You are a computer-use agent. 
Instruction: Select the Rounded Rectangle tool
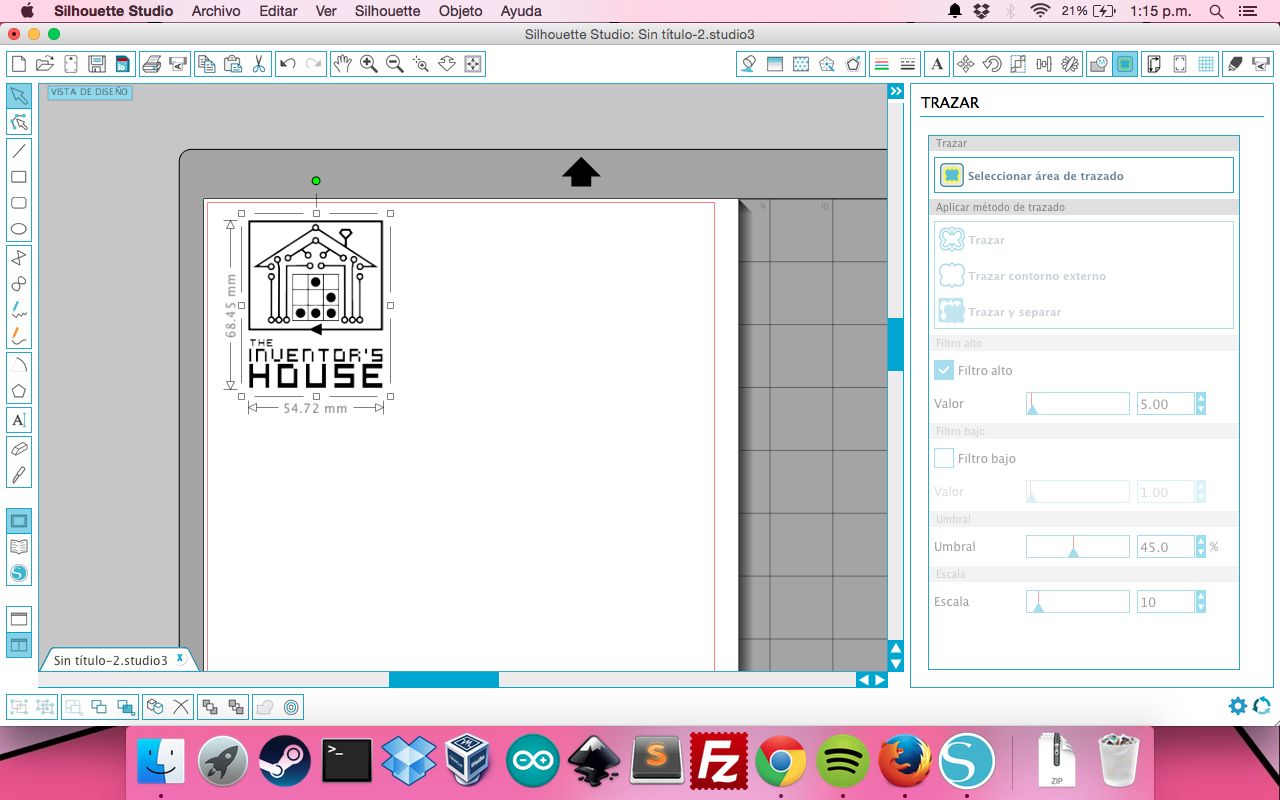pos(19,203)
